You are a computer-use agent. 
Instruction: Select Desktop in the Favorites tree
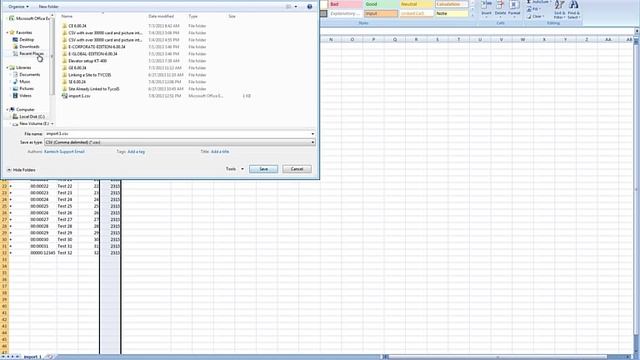[x=27, y=40]
